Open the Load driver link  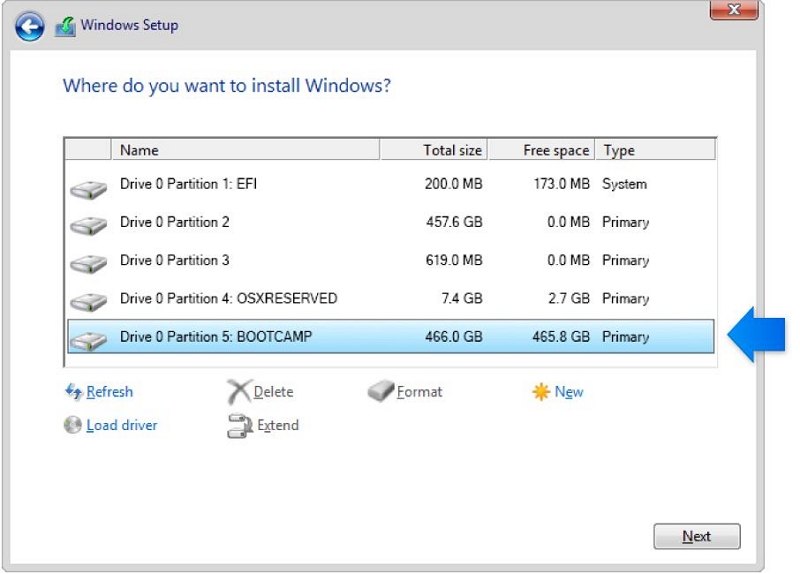tap(122, 425)
